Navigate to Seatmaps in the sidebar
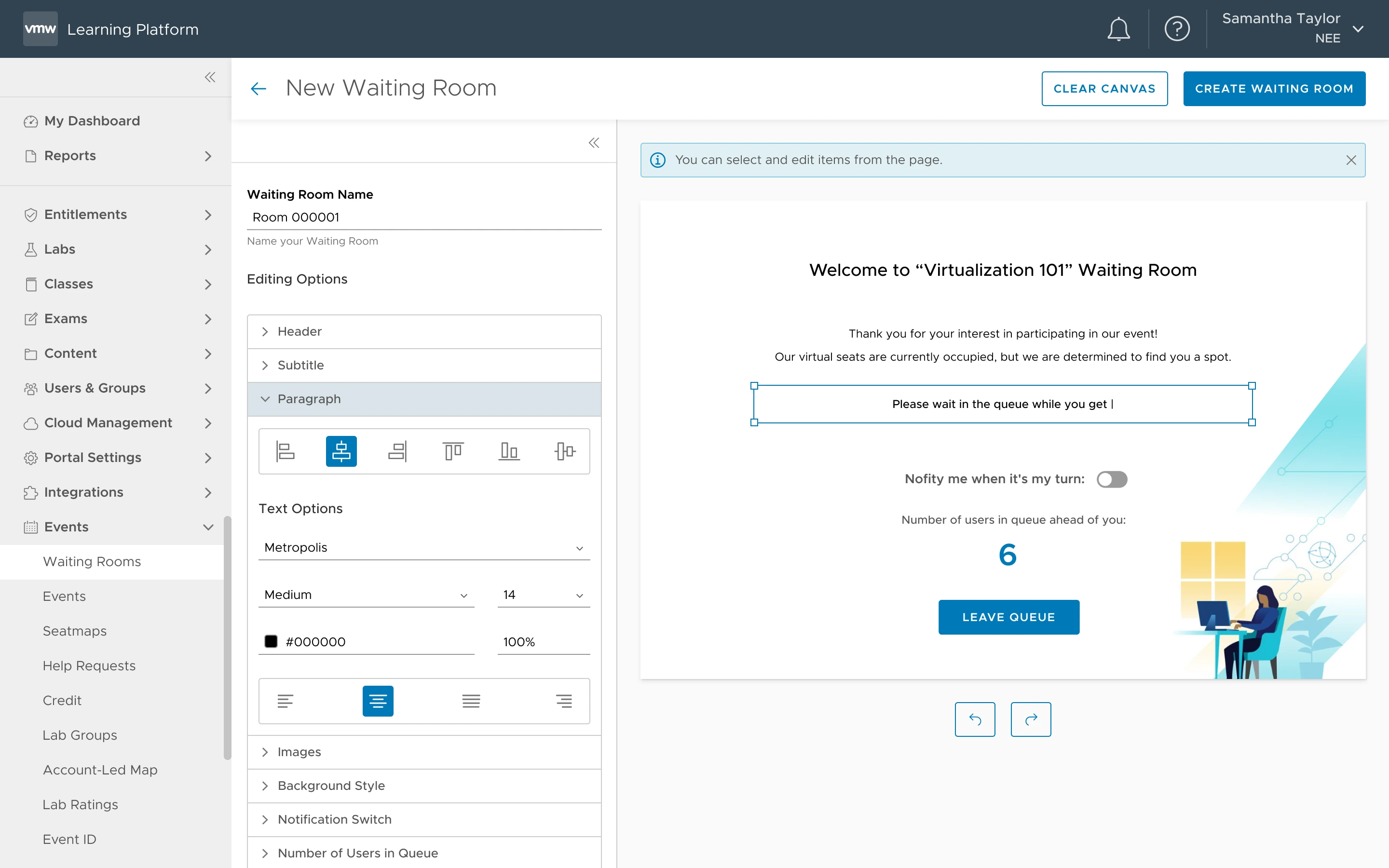Image resolution: width=1389 pixels, height=868 pixels. coord(75,630)
